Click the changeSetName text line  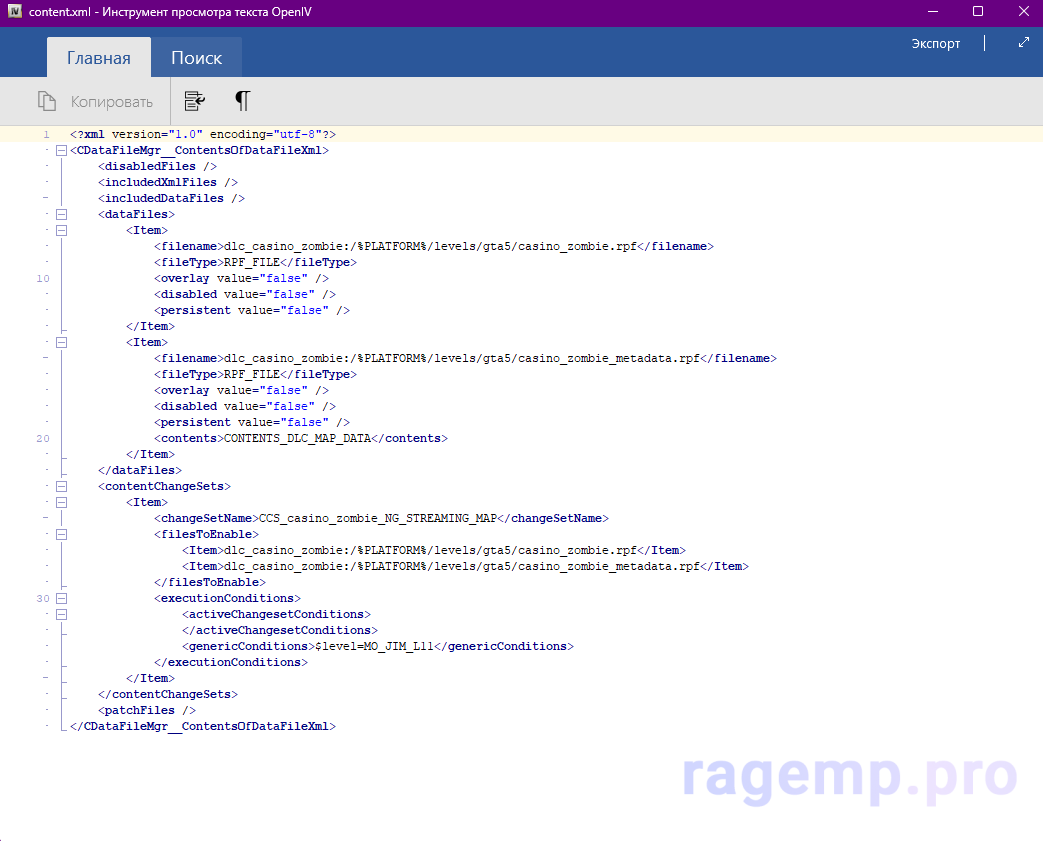pyautogui.click(x=380, y=518)
